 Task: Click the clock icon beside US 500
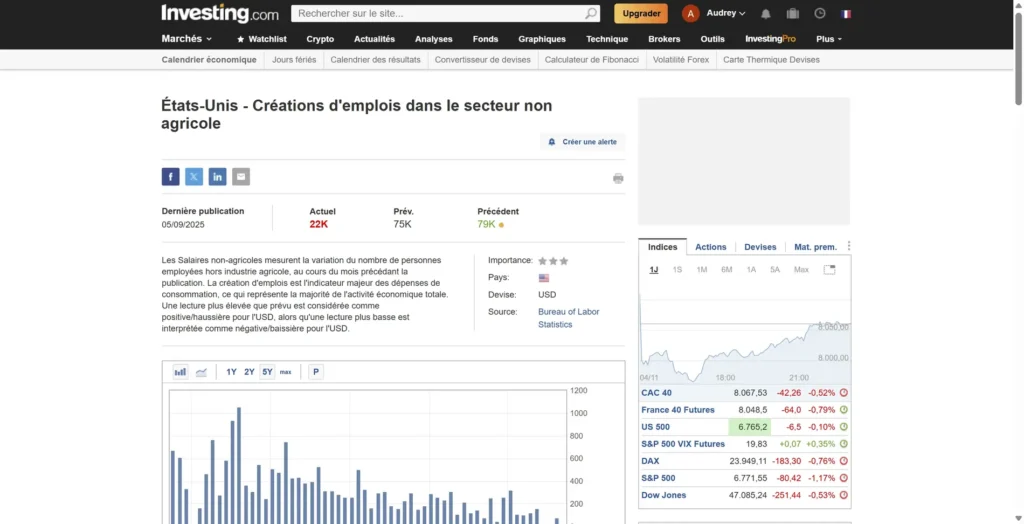point(844,427)
